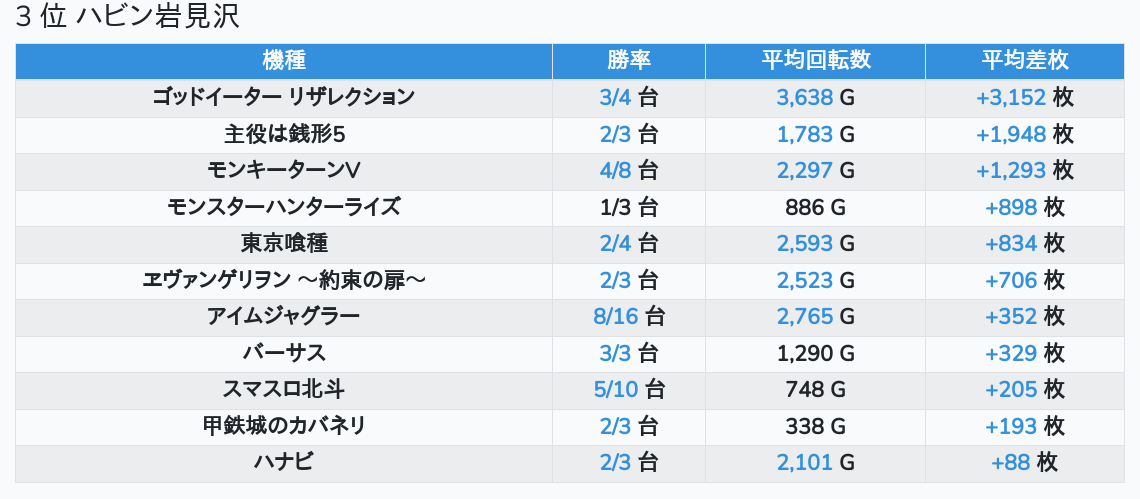This screenshot has height=499, width=1140.
Task: Click the 平均差枚 column header
Action: (x=1024, y=60)
